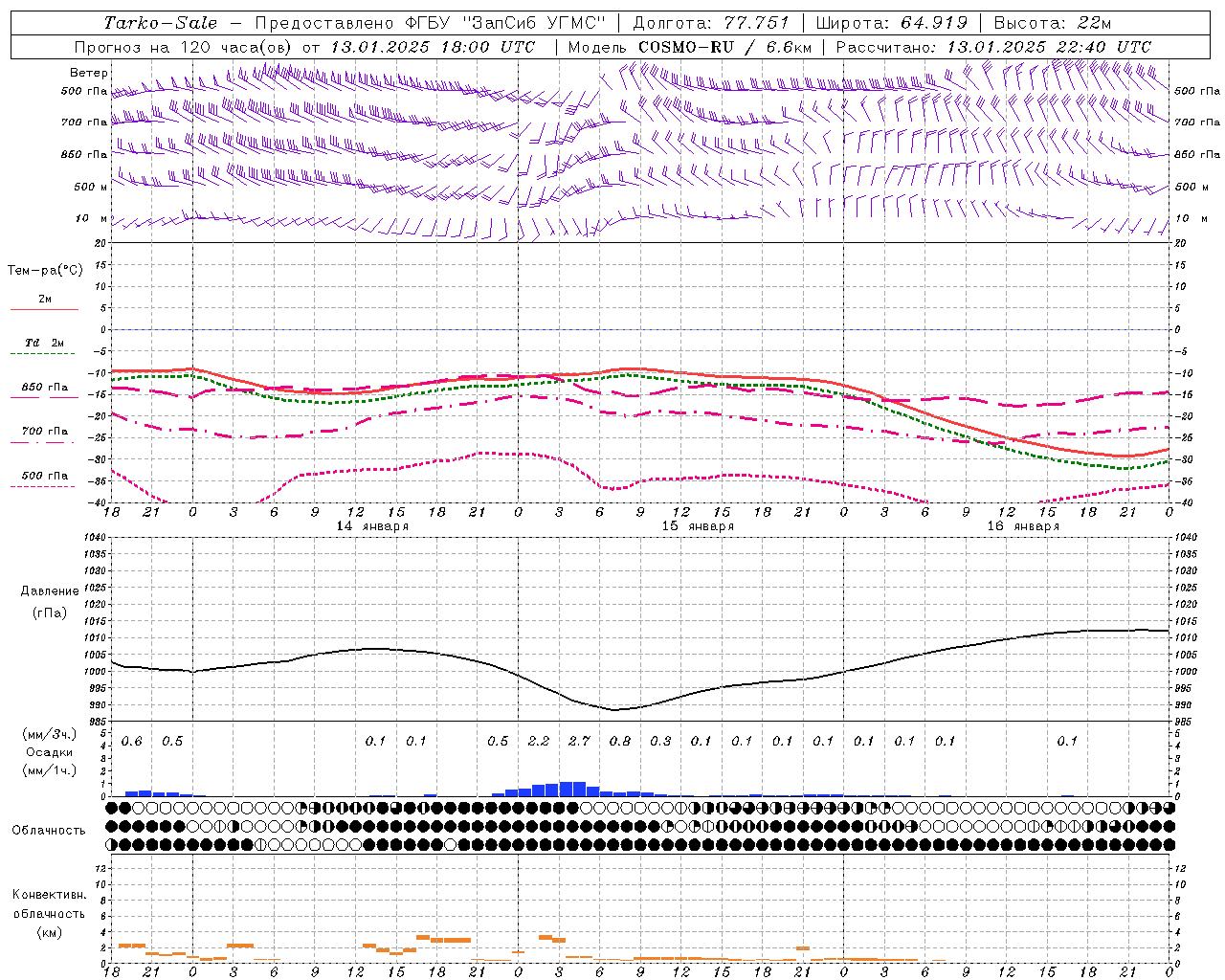Click the "Давление" pressure panel label

[50, 591]
